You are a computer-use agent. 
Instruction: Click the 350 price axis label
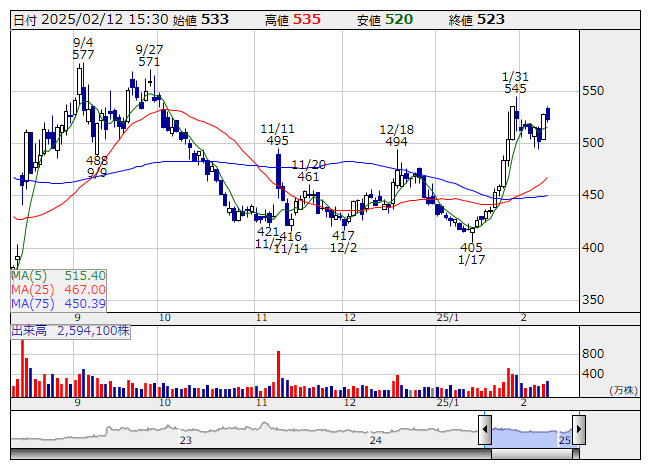pos(593,300)
